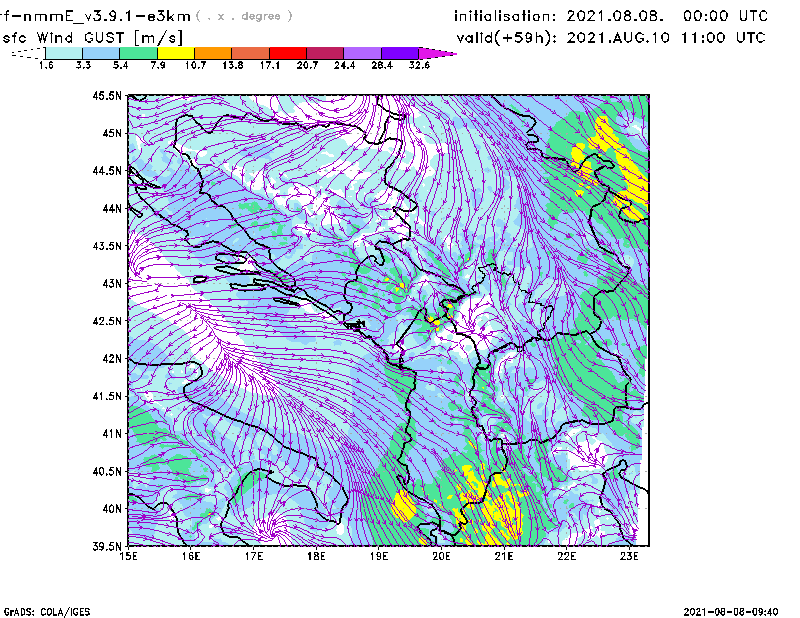Click the '43.5N' latitude label
Image resolution: width=800 pixels, height=618 pixels.
point(107,246)
